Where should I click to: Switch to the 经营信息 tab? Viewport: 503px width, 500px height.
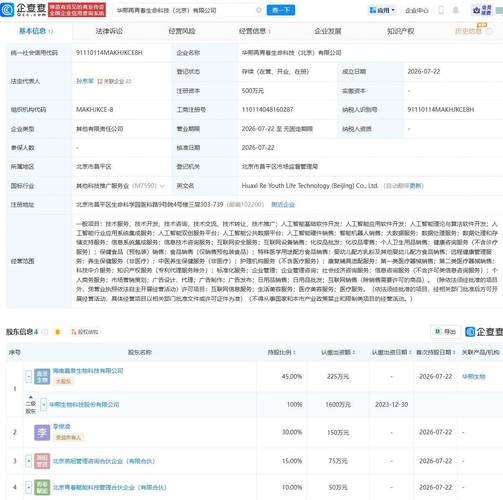tap(255, 31)
